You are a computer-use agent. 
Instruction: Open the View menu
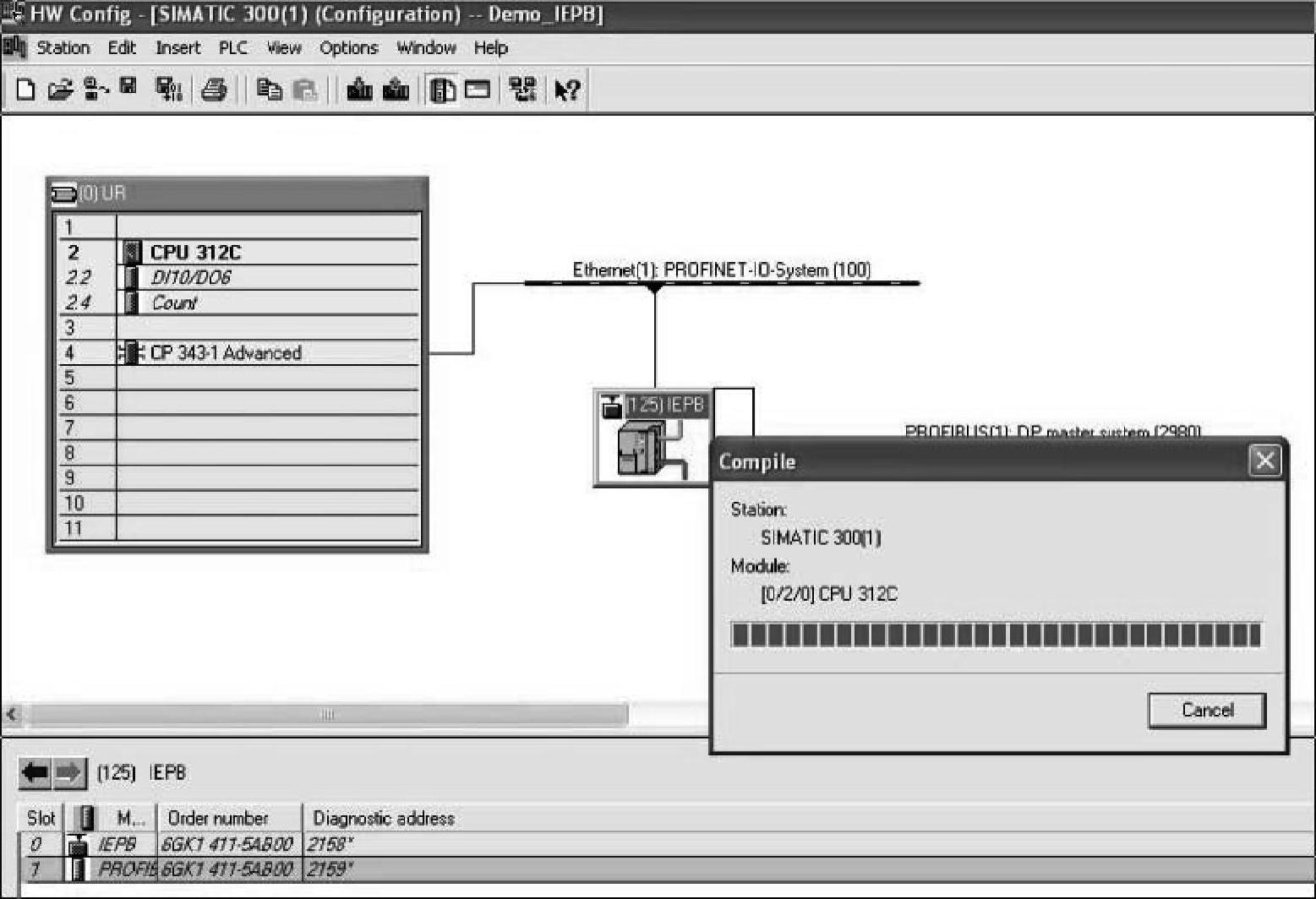tap(284, 47)
